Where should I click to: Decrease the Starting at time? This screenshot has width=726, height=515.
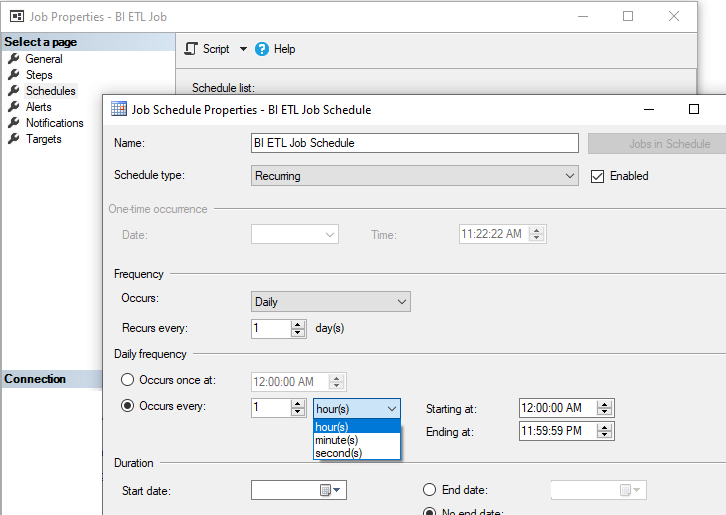[604, 412]
